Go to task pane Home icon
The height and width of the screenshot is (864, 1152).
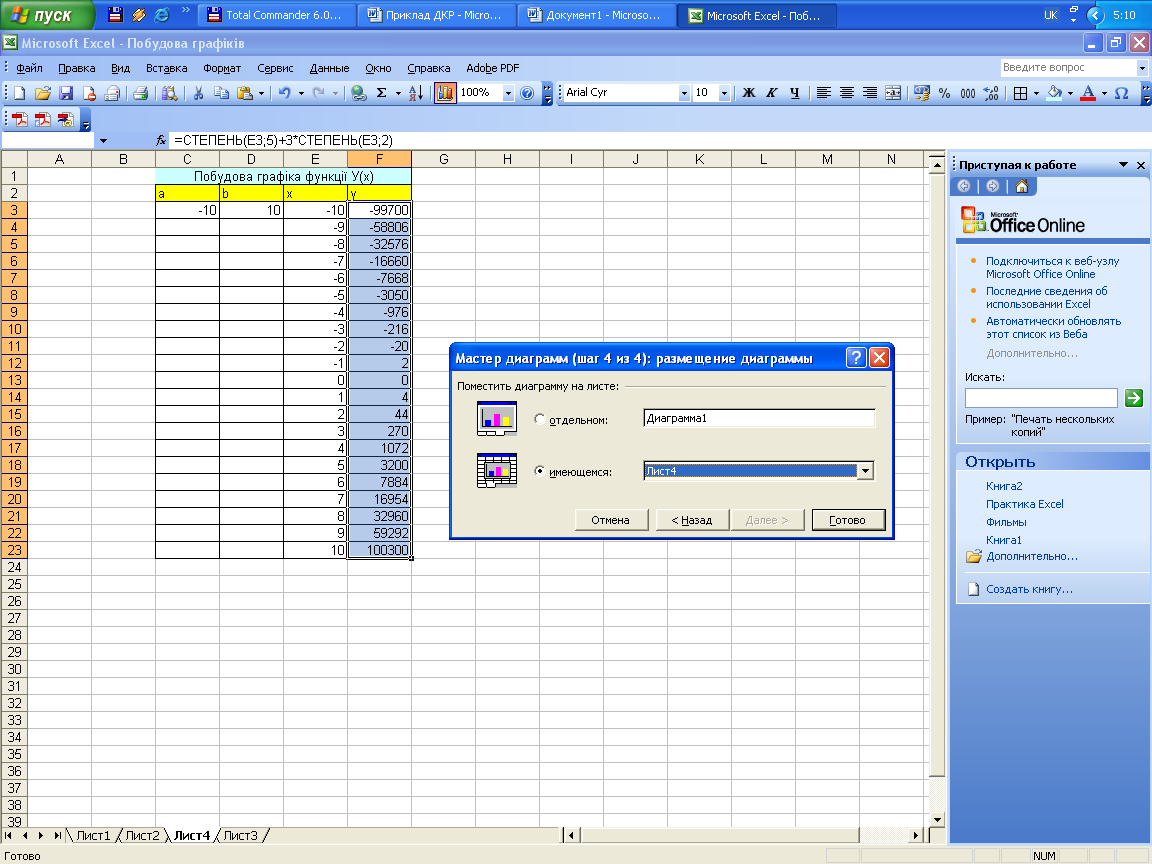(x=1022, y=187)
